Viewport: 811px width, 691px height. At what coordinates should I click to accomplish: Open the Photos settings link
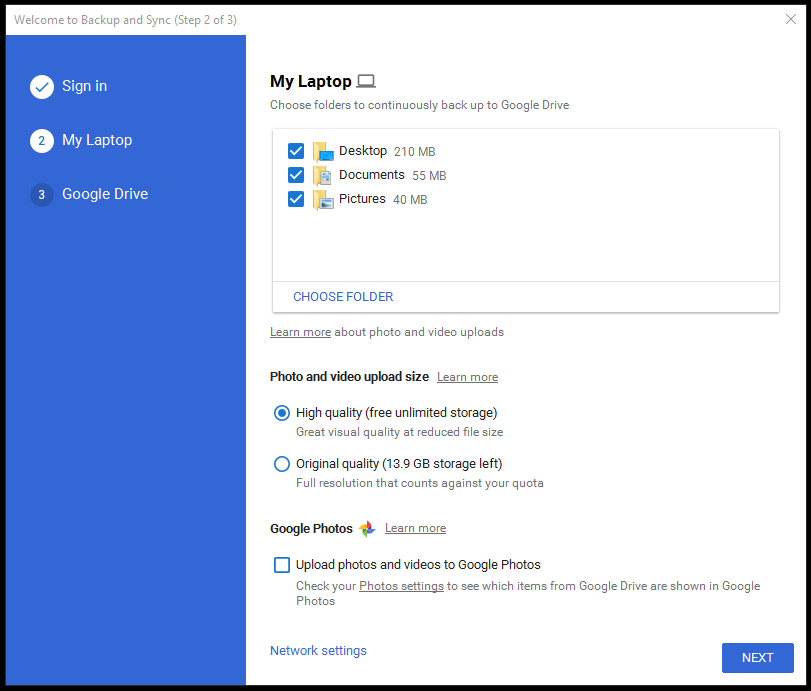(x=401, y=586)
